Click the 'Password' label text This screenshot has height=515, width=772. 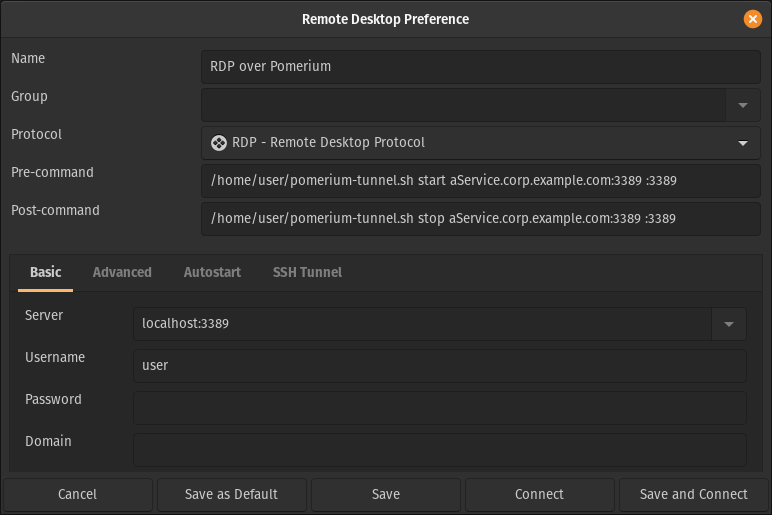click(53, 399)
